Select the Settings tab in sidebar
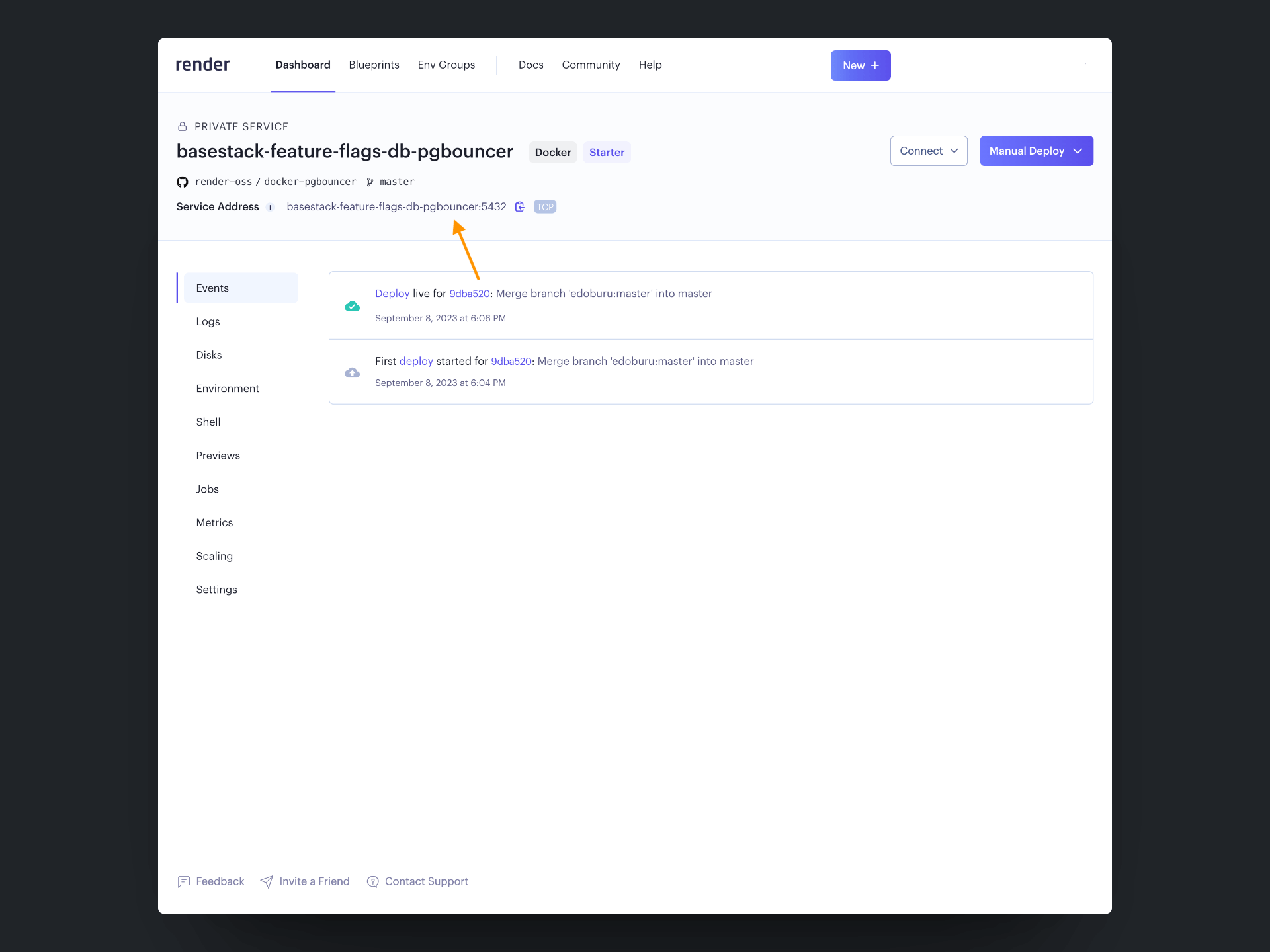1270x952 pixels. pos(216,589)
